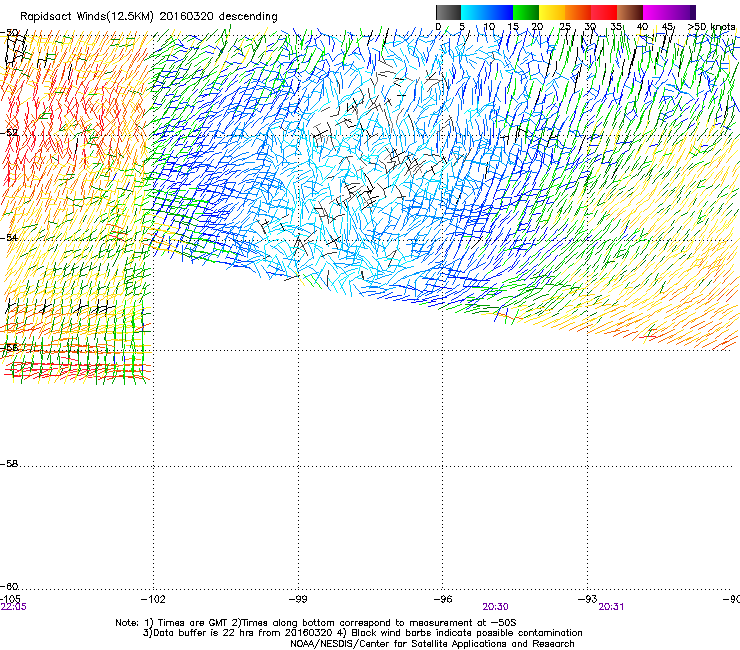The width and height of the screenshot is (740, 650).
Task: Click the '-93' longitude label
Action: 587,599
